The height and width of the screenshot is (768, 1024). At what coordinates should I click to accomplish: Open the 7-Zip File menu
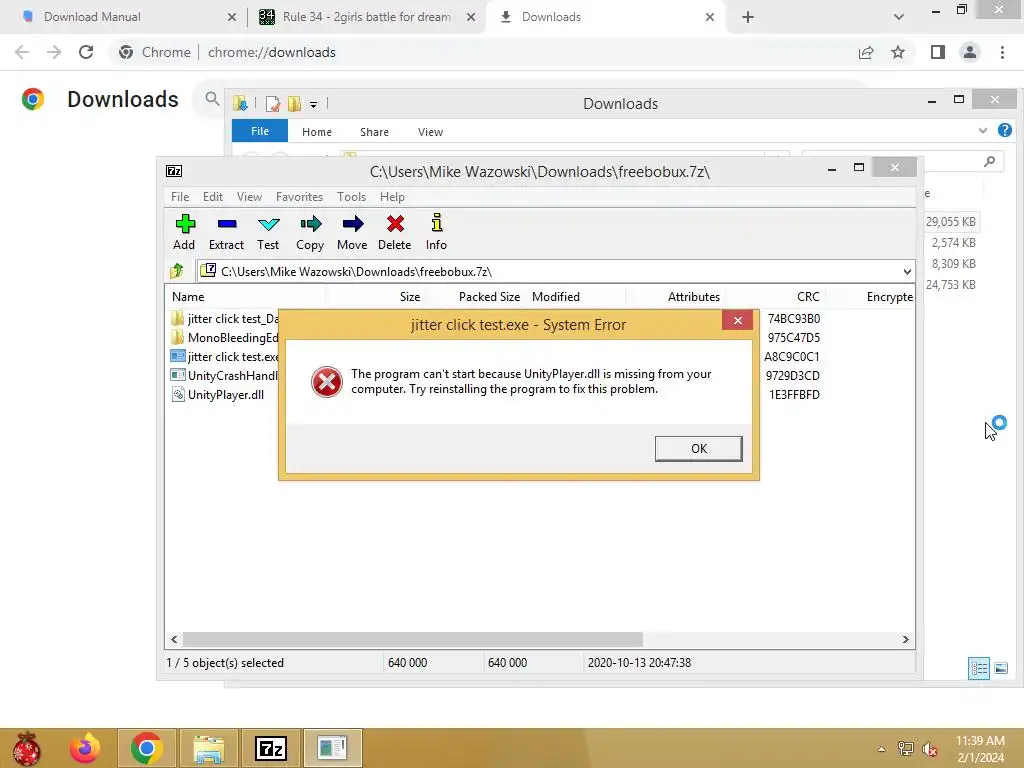point(180,197)
